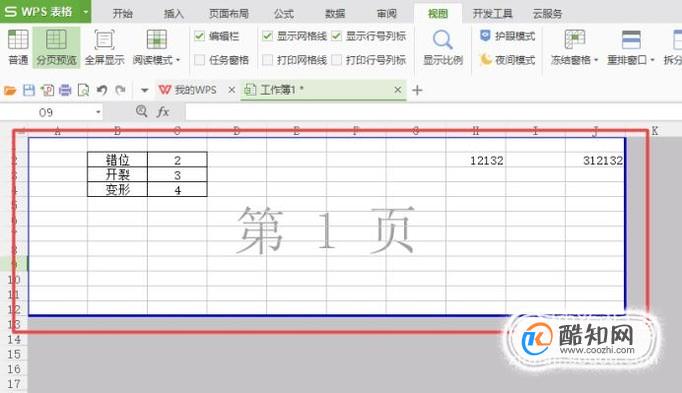Screen dimensions: 682x393
Task: Click the undo arrow icon
Action: point(102,90)
